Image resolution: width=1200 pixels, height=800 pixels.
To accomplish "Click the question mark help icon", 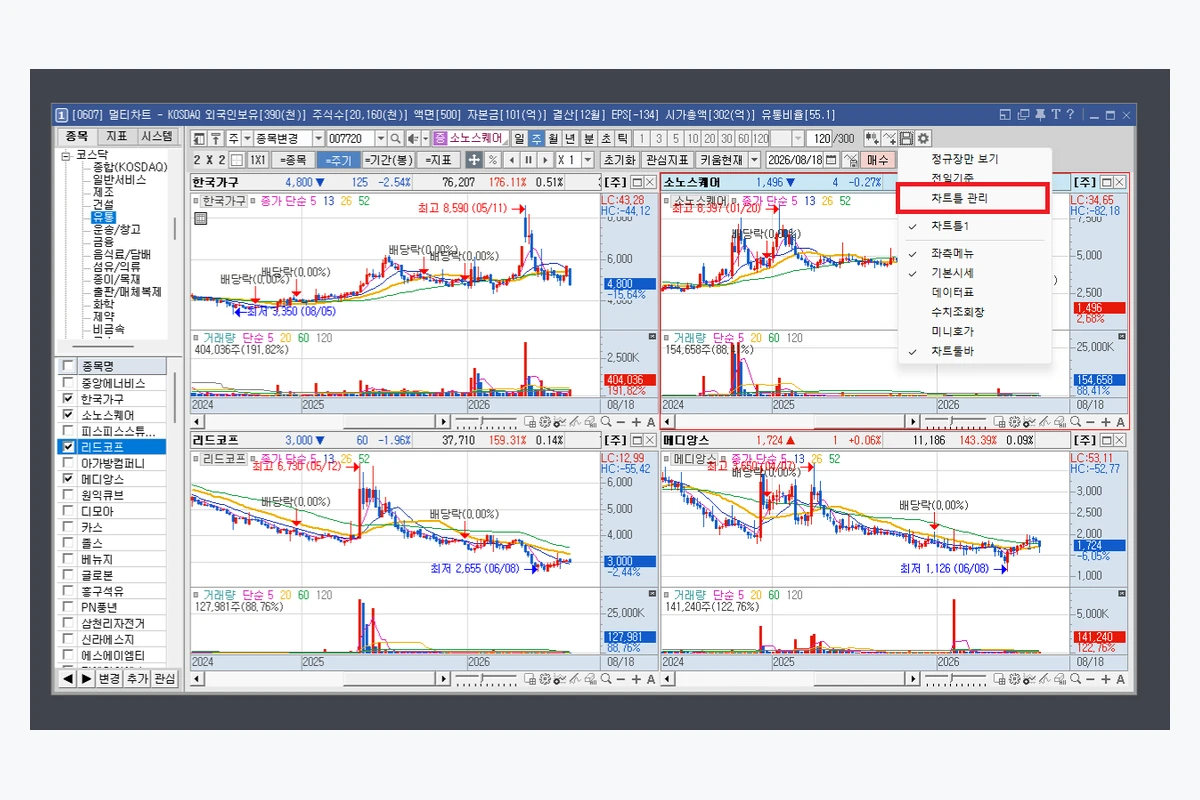I will [x=1070, y=115].
